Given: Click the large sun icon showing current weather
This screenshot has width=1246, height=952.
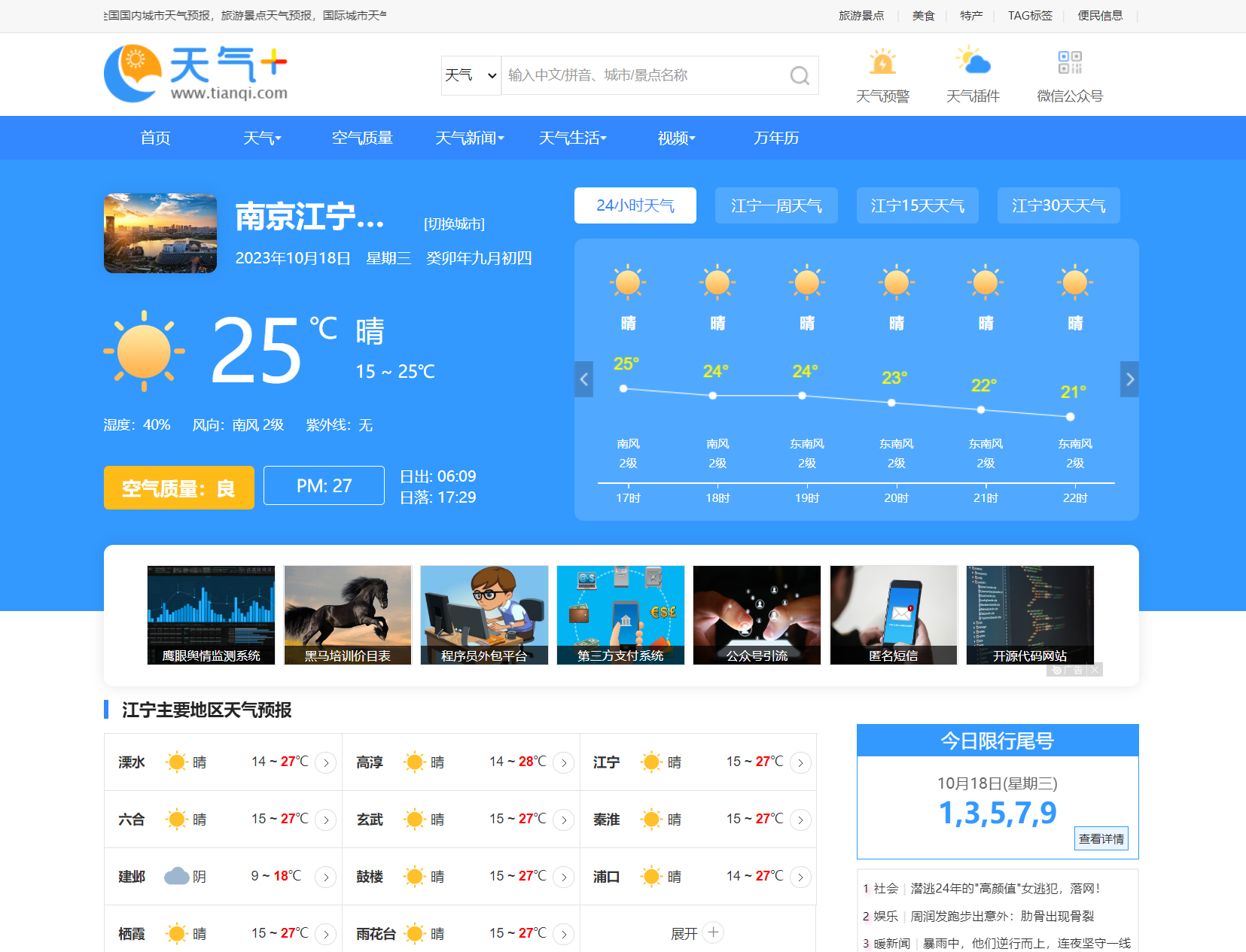Looking at the screenshot, I should tap(144, 351).
